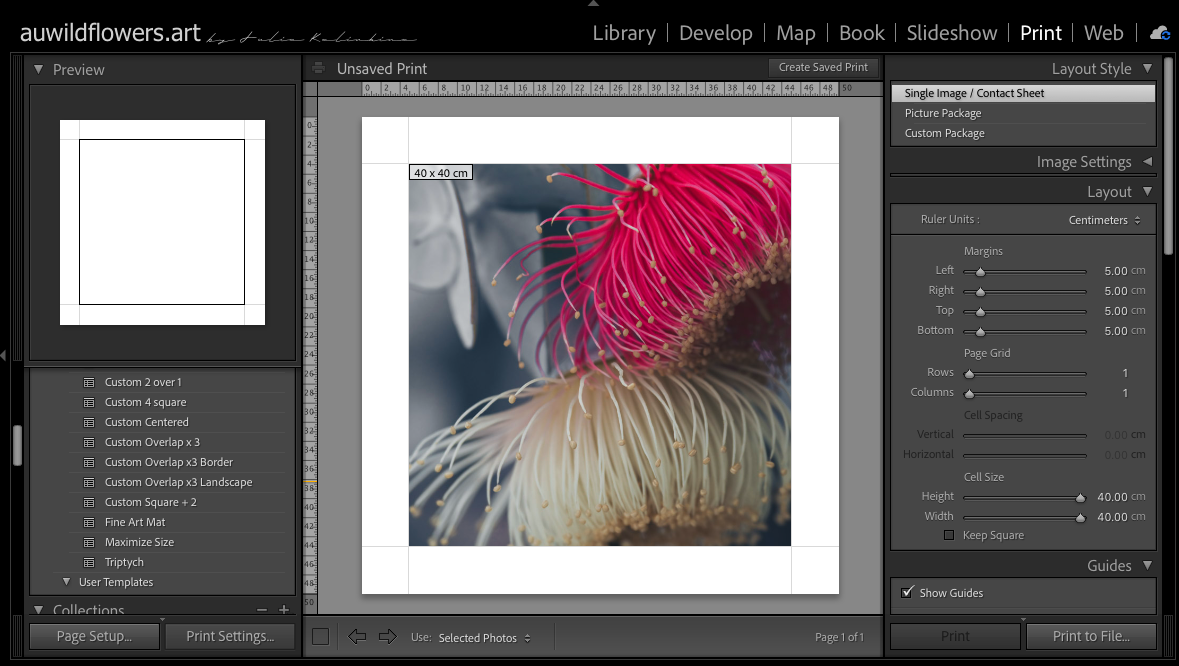The image size is (1179, 666).
Task: Open the Map module
Action: 796,33
